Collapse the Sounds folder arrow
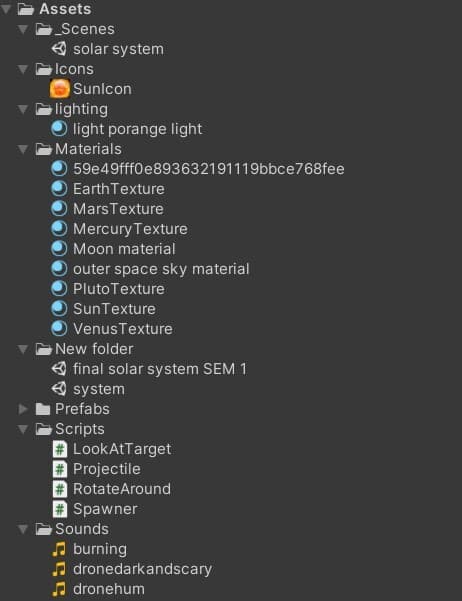The image size is (462, 601). (23, 529)
